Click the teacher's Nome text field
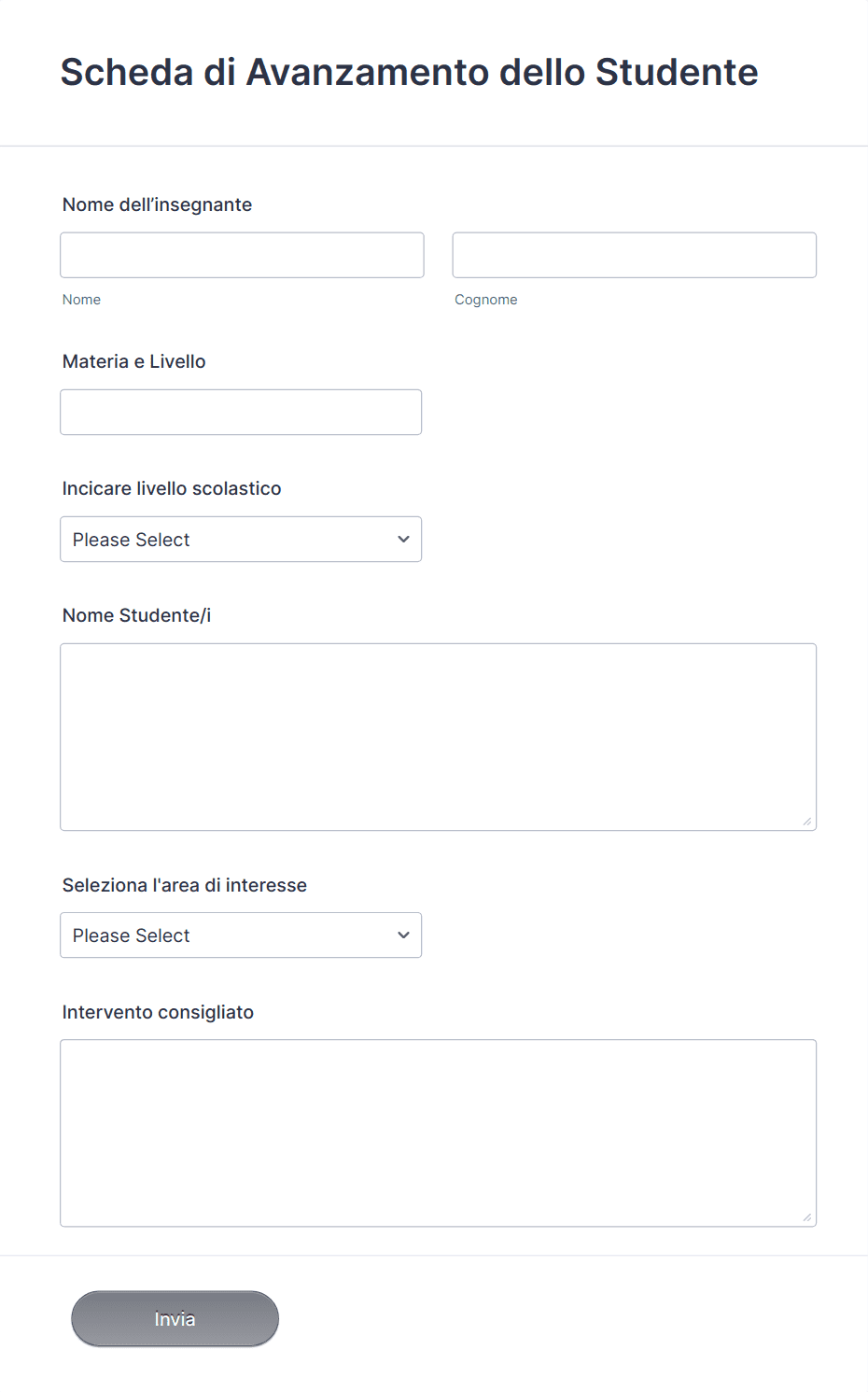 pos(242,255)
